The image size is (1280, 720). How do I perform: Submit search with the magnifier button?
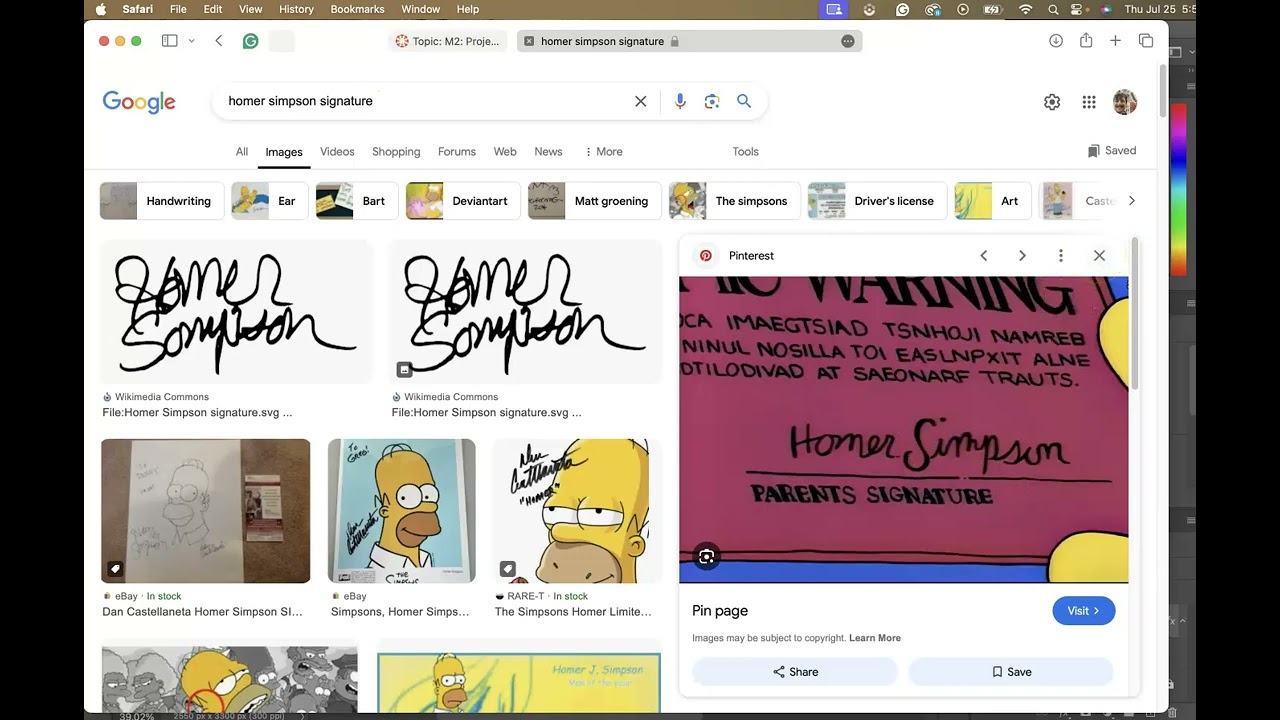point(744,101)
